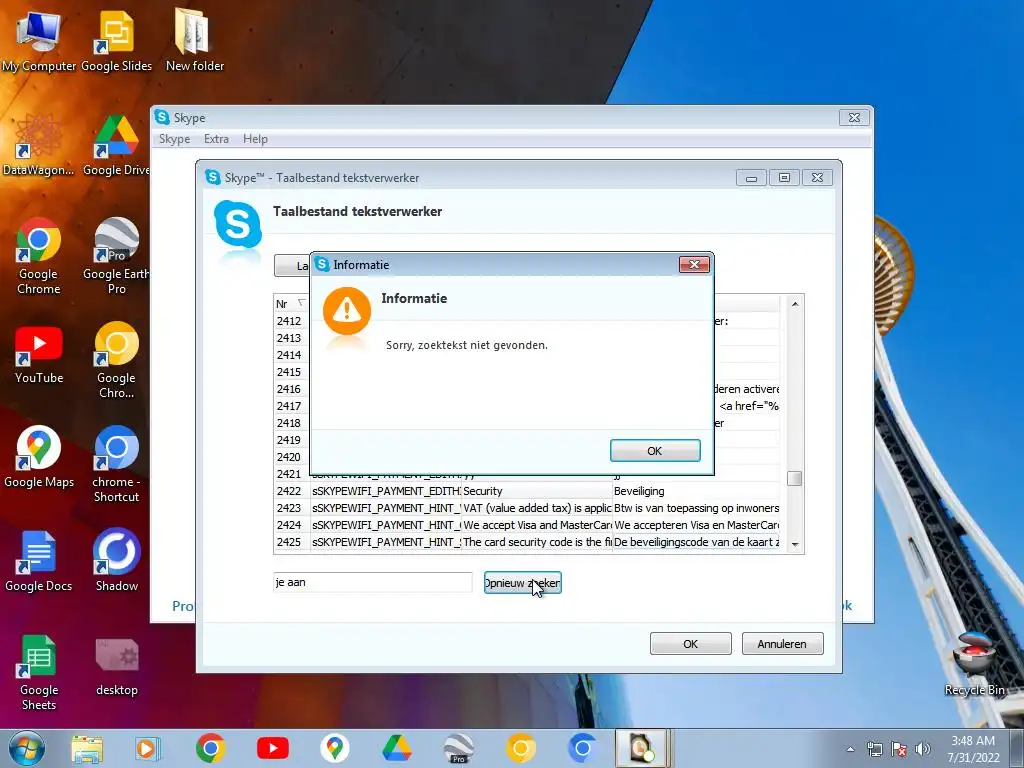Open the New folder desktop icon

click(194, 42)
